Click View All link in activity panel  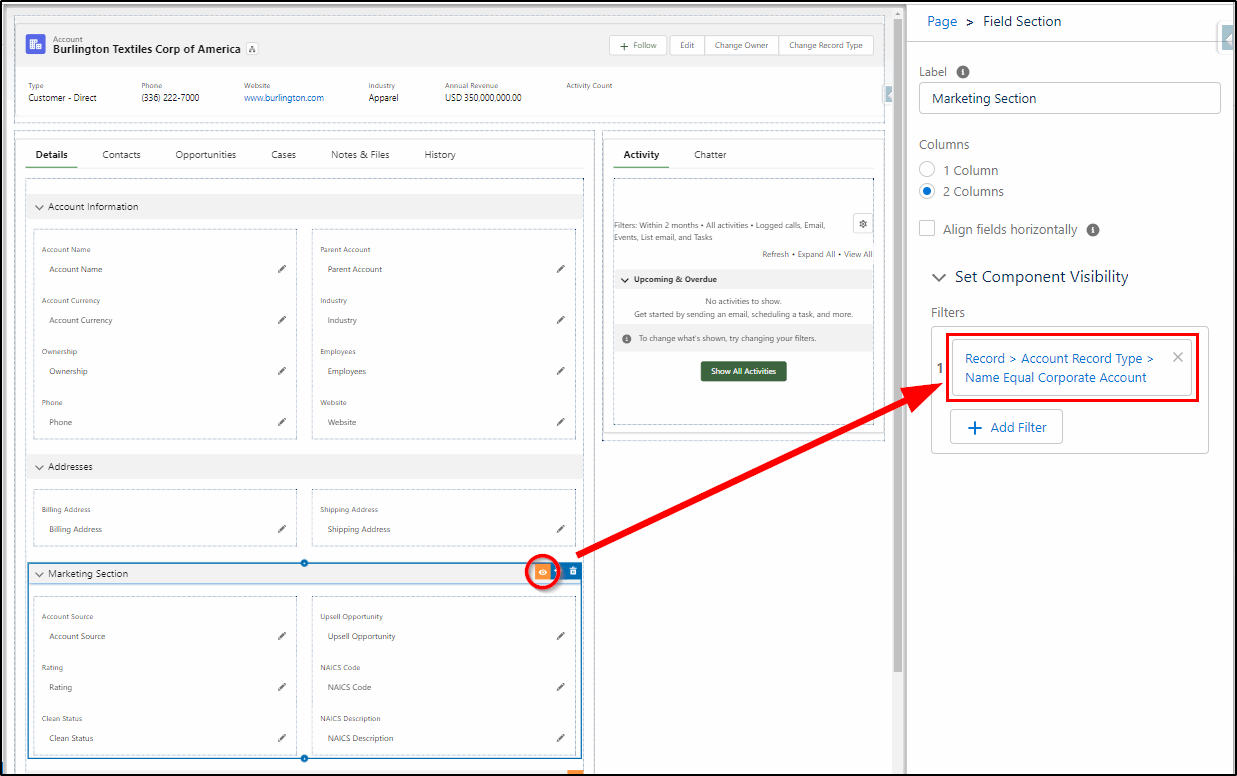[858, 254]
